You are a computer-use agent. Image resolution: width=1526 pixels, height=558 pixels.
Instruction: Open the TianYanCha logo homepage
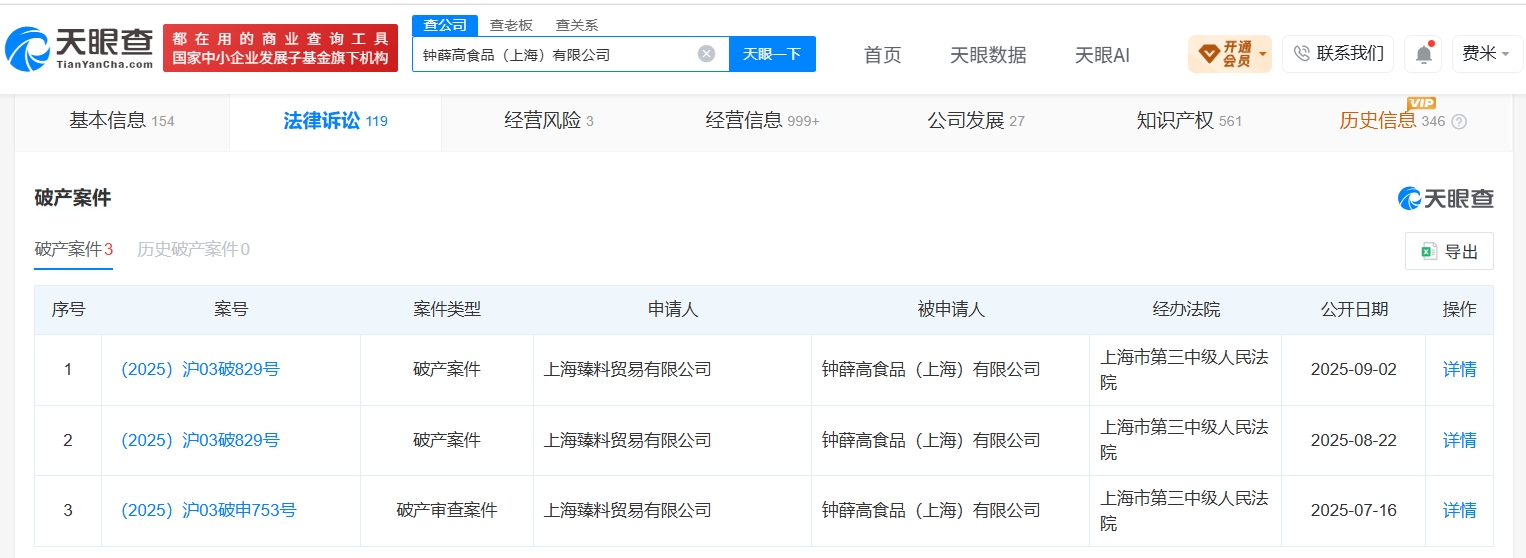[x=80, y=47]
